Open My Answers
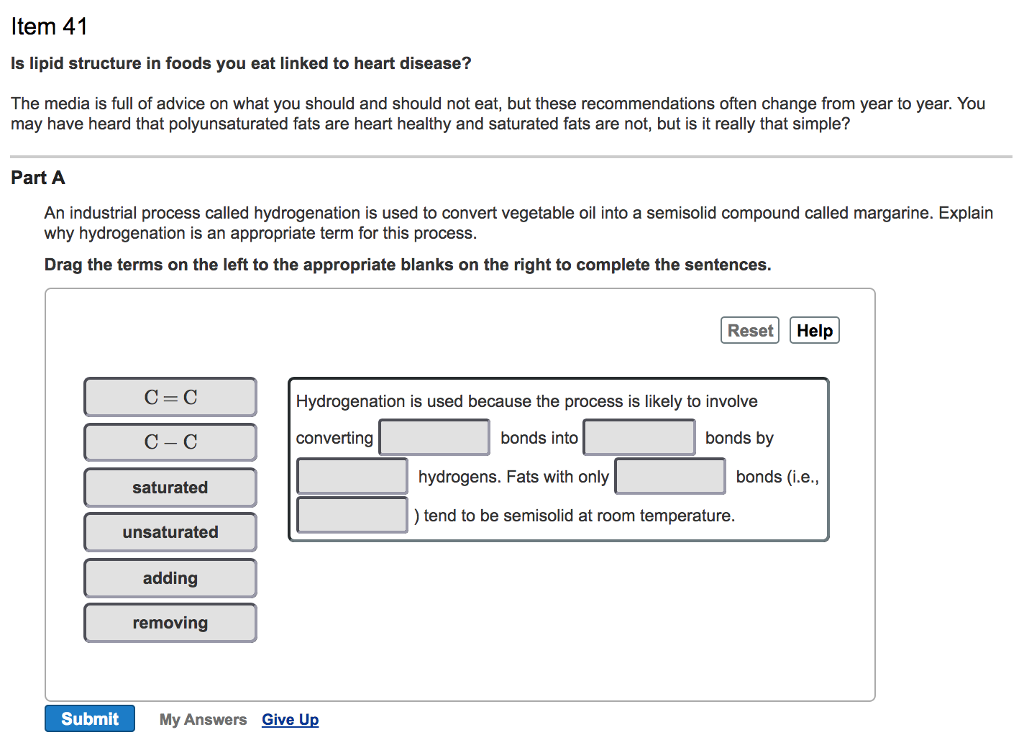The width and height of the screenshot is (1024, 745). pos(203,720)
